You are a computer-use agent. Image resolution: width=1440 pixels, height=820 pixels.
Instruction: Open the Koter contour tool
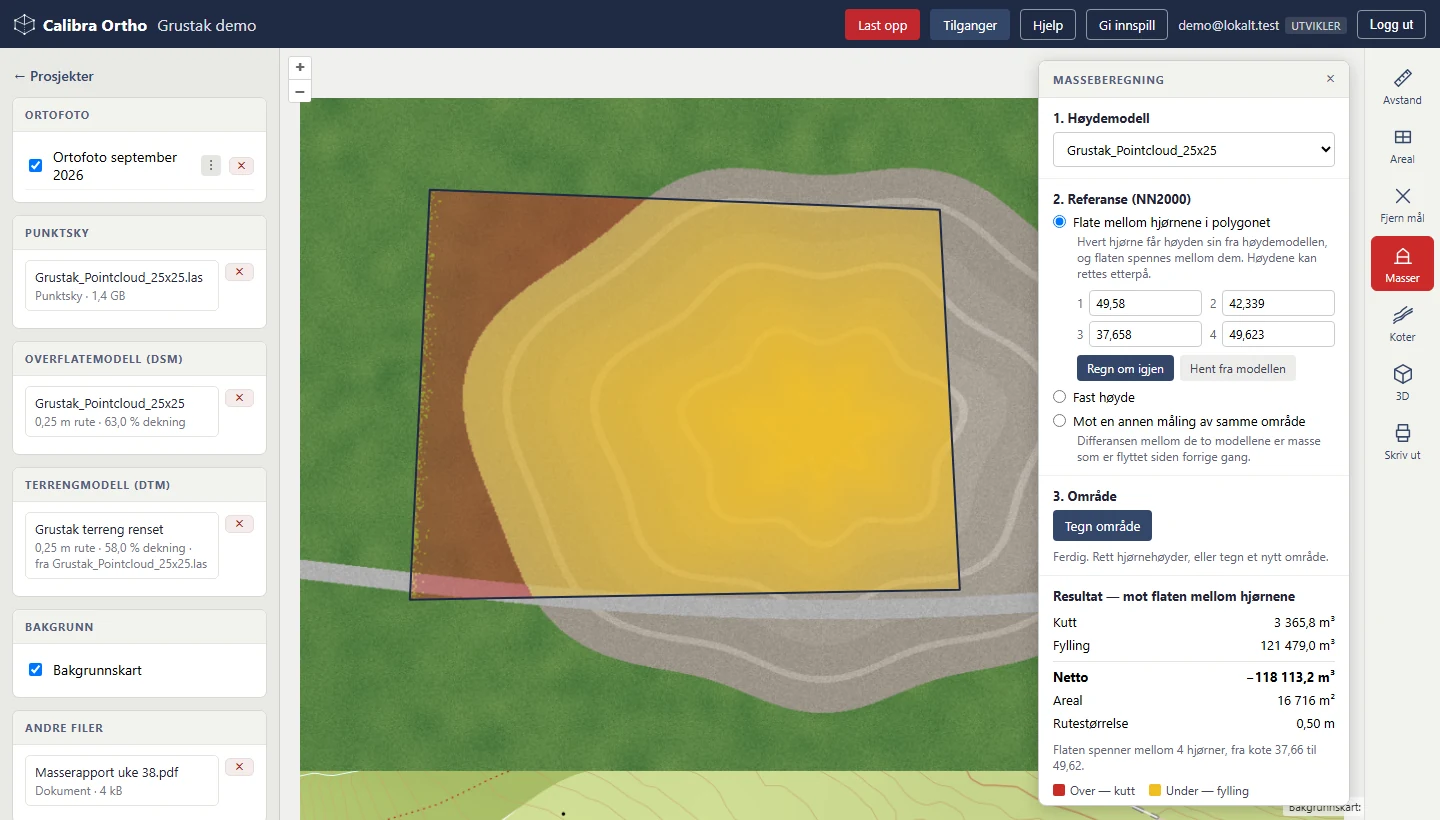[x=1402, y=323]
